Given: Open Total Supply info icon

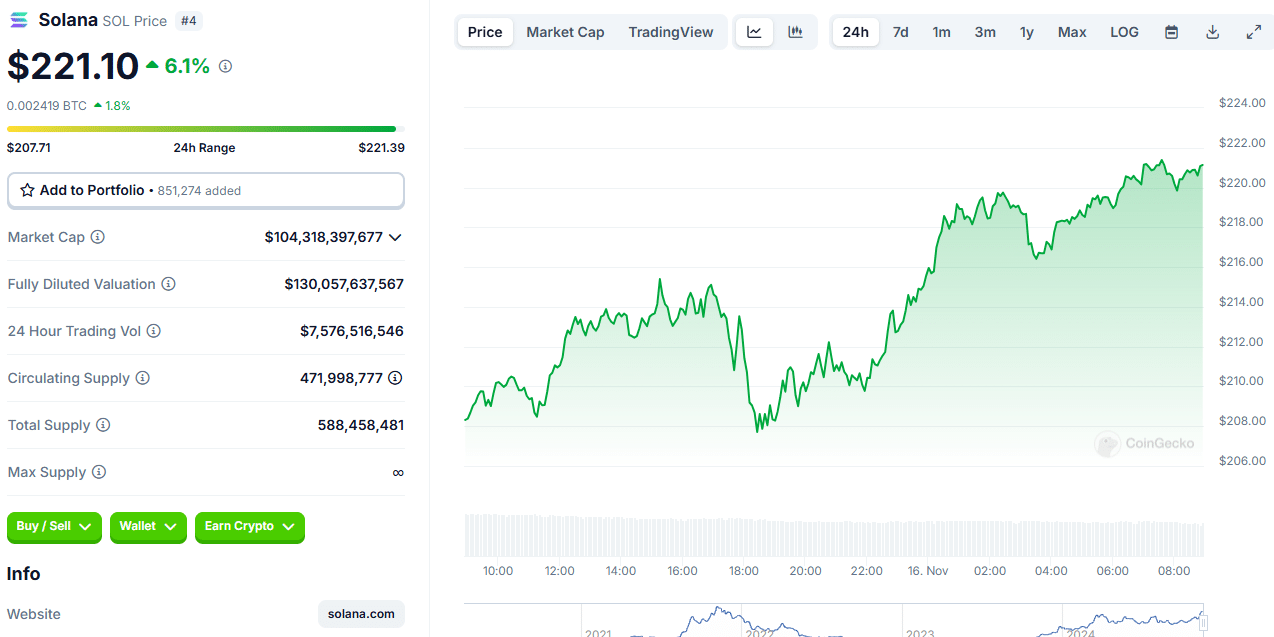Looking at the screenshot, I should (x=103, y=425).
